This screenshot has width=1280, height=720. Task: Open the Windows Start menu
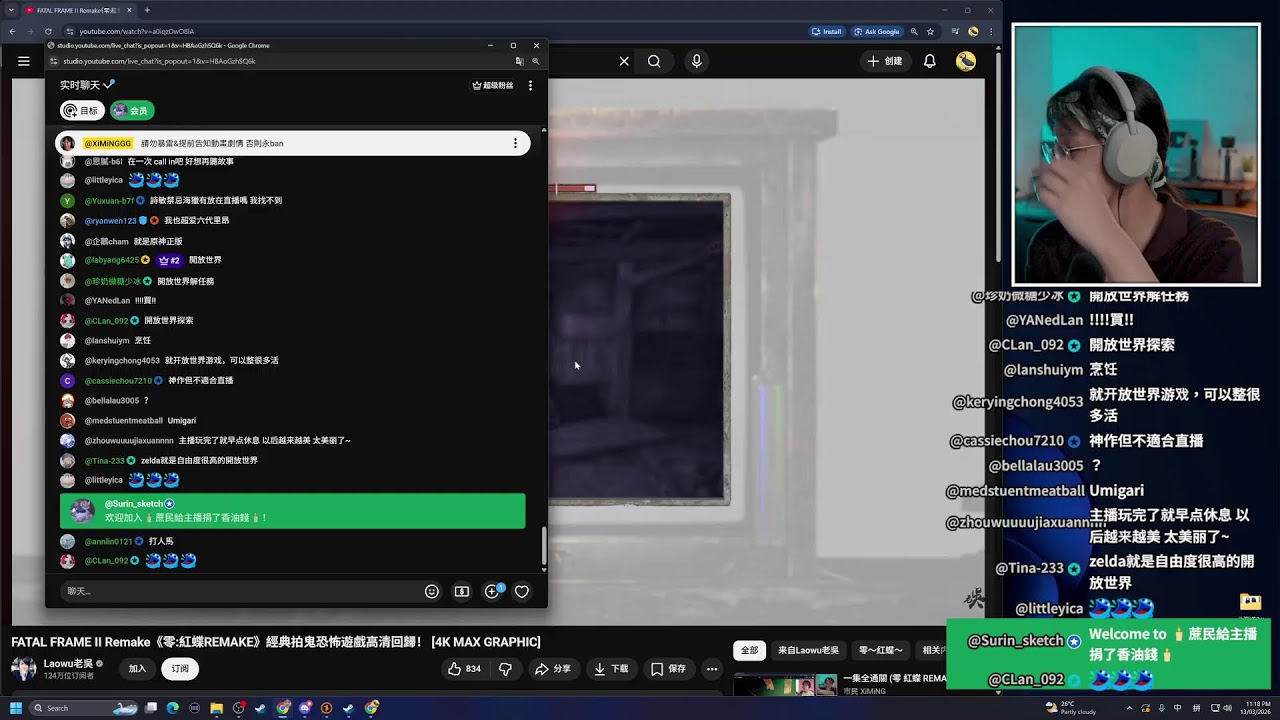click(15, 708)
